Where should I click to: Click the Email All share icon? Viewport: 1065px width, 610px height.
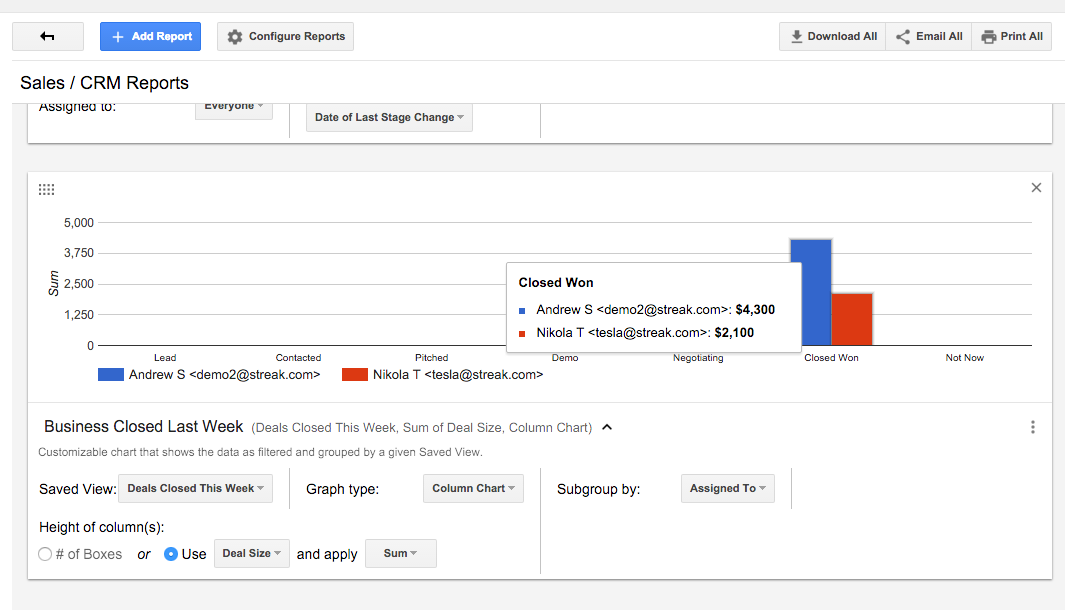pos(903,37)
